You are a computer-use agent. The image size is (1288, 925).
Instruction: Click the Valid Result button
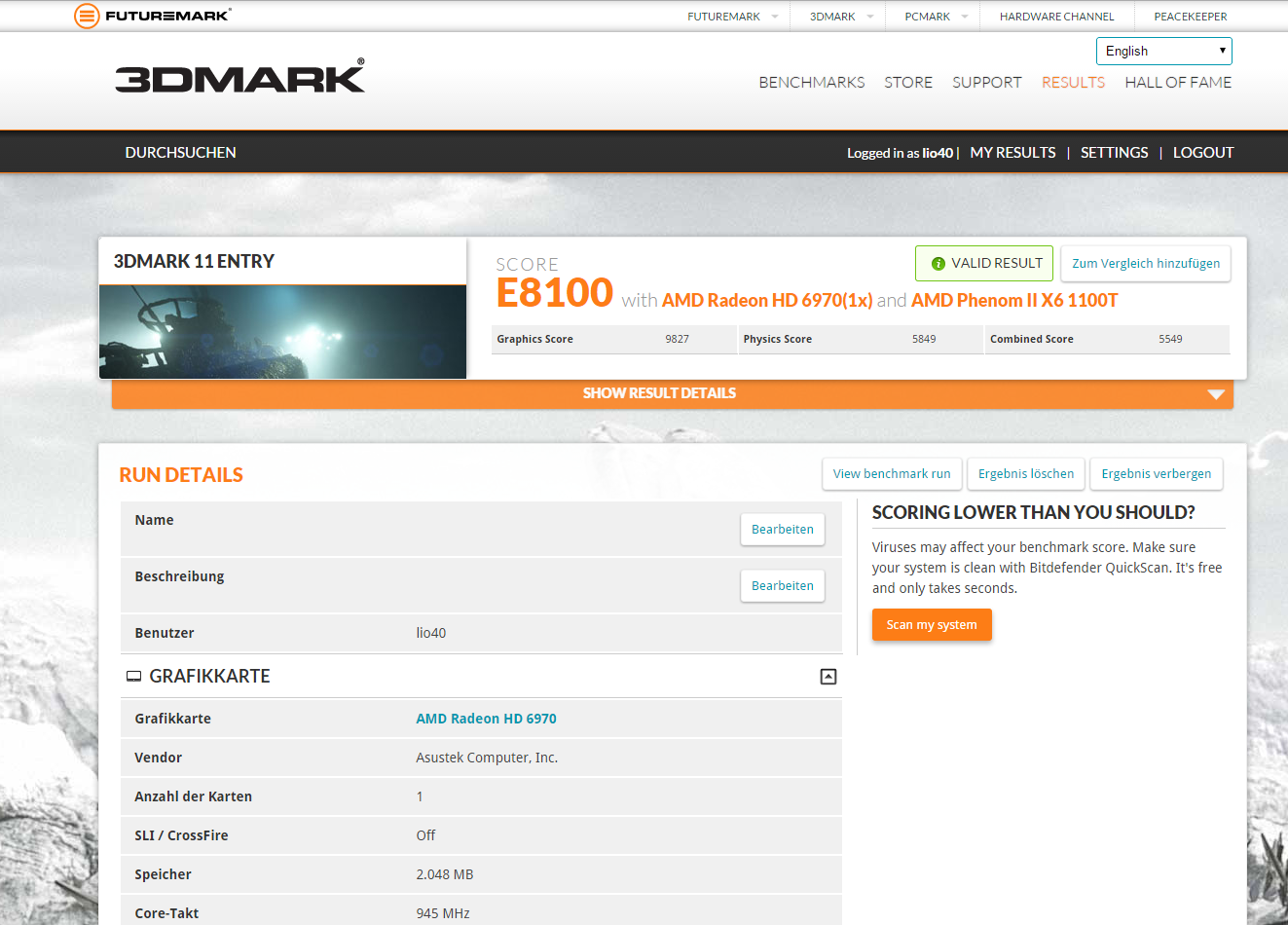[x=984, y=264]
